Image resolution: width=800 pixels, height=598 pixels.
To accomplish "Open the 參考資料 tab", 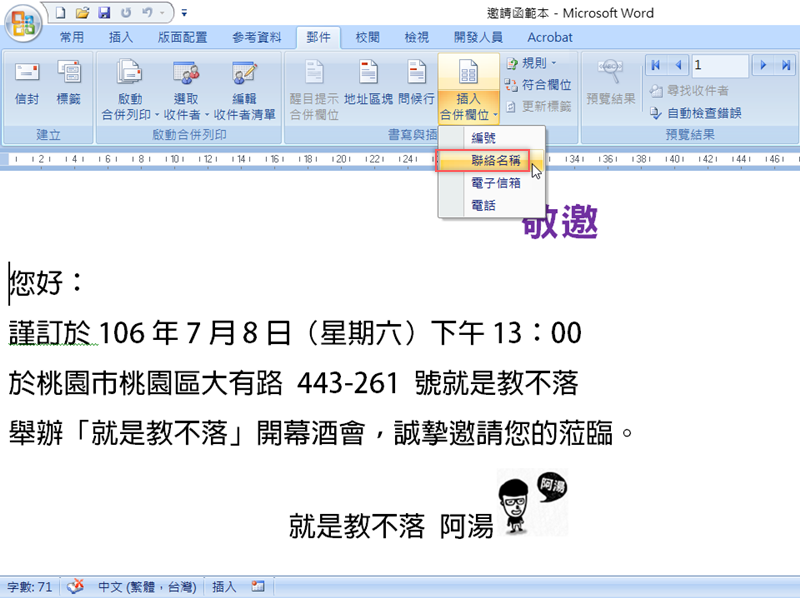I will (257, 37).
